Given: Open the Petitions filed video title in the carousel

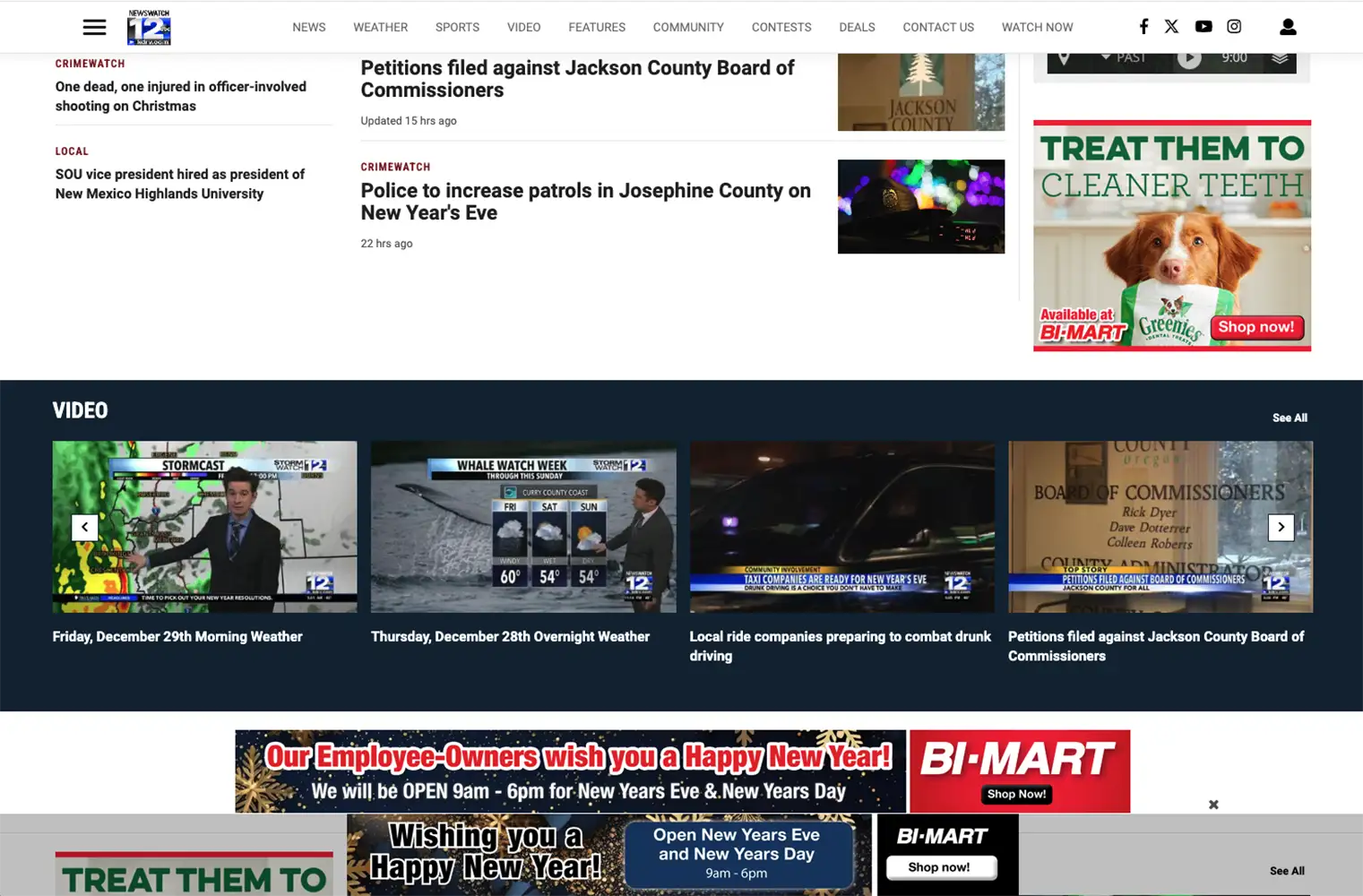Looking at the screenshot, I should [x=1156, y=646].
